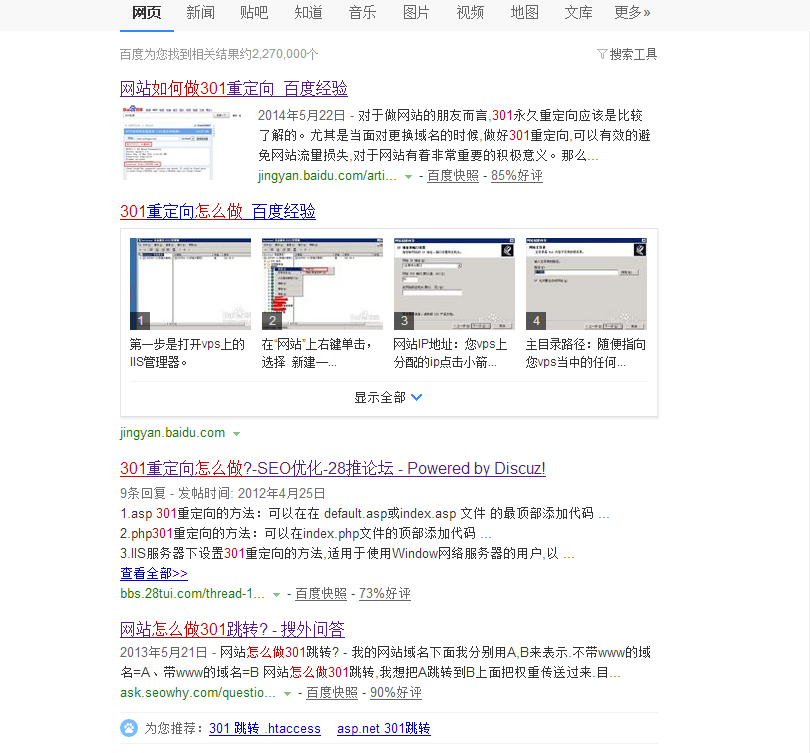This screenshot has height=753, width=810.
Task: Open step 3 website IP address thumbnail
Action: coord(454,283)
